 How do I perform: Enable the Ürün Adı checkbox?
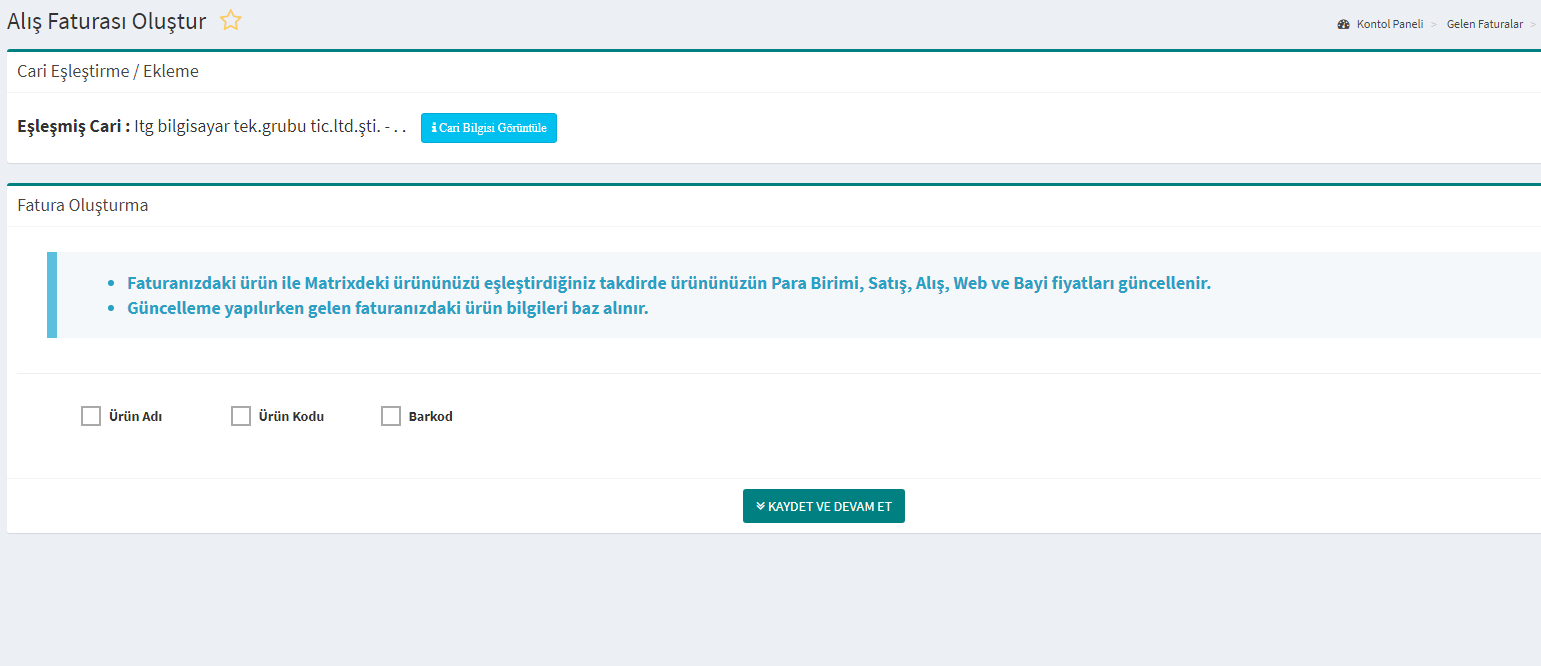click(91, 416)
